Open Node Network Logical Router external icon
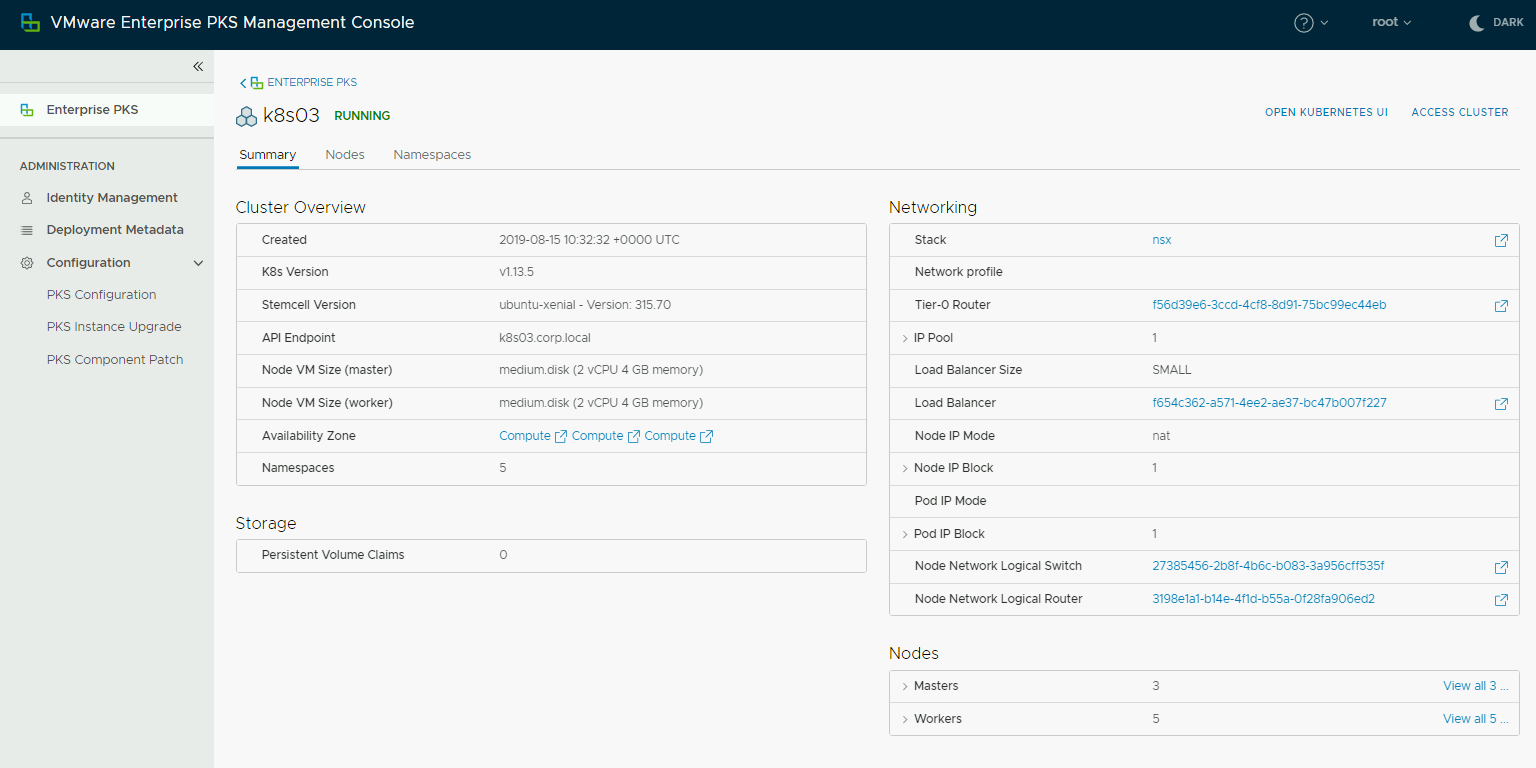This screenshot has height=768, width=1536. [x=1500, y=600]
